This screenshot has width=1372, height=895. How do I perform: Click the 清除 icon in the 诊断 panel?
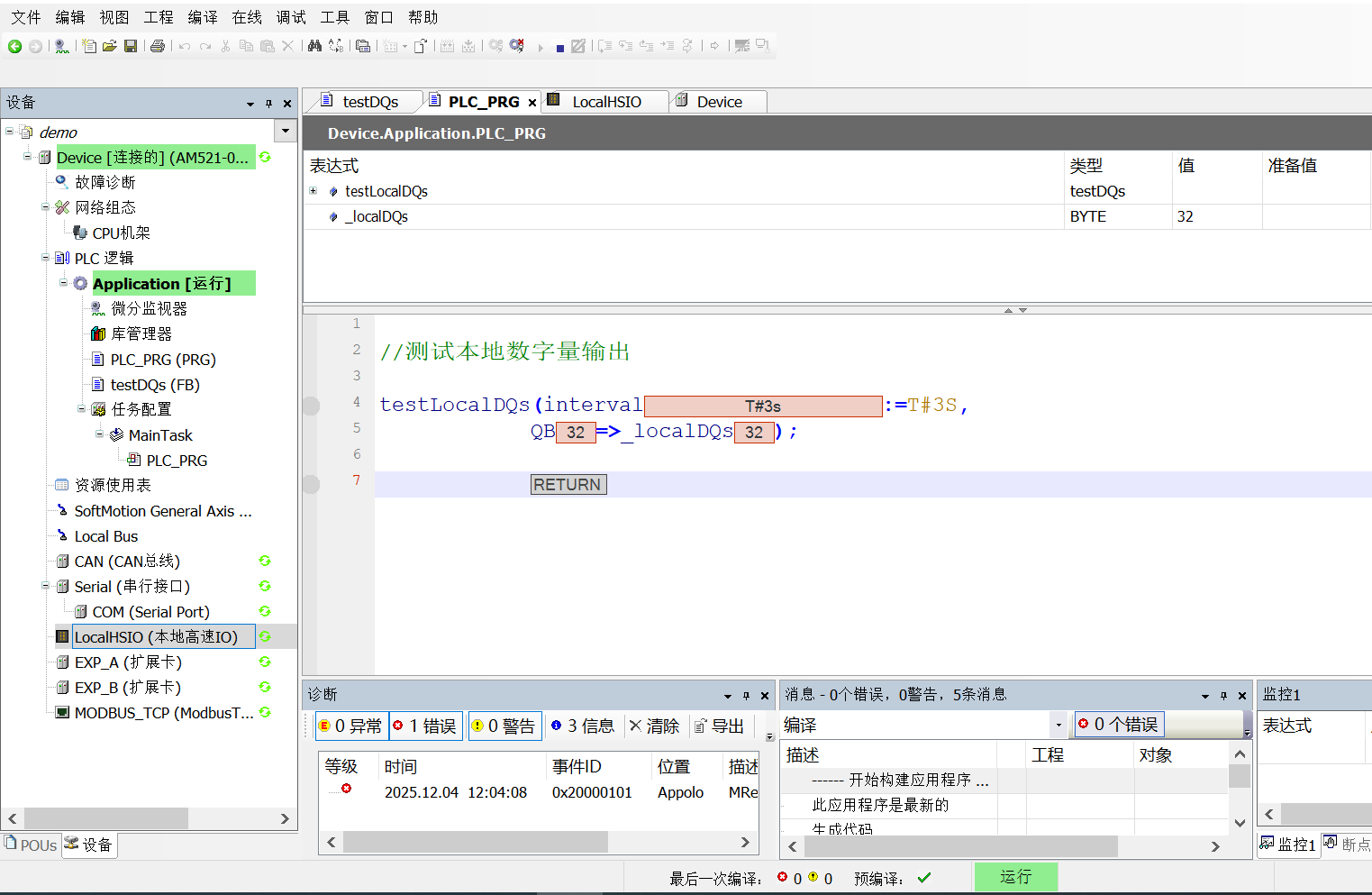coord(655,726)
